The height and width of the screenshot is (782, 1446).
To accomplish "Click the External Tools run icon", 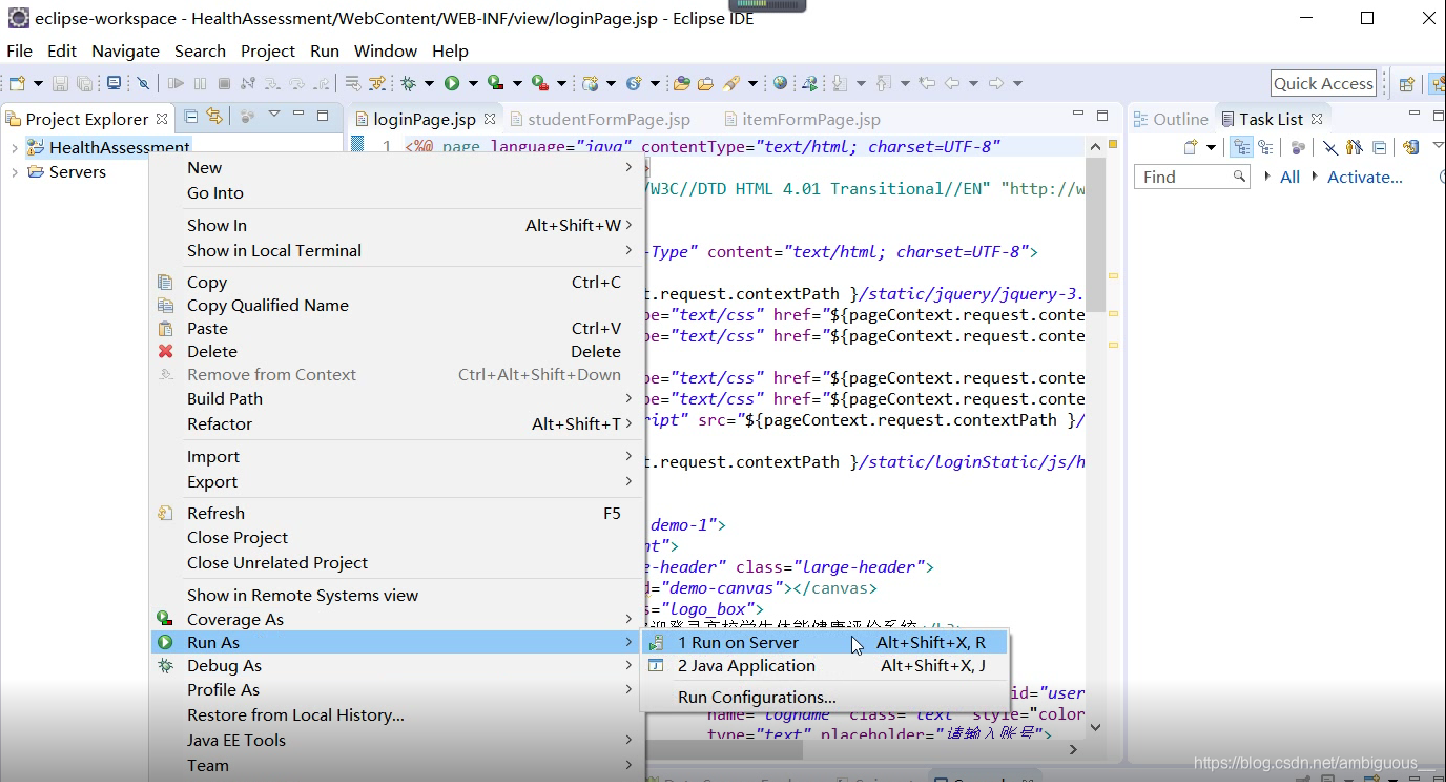I will pyautogui.click(x=540, y=83).
